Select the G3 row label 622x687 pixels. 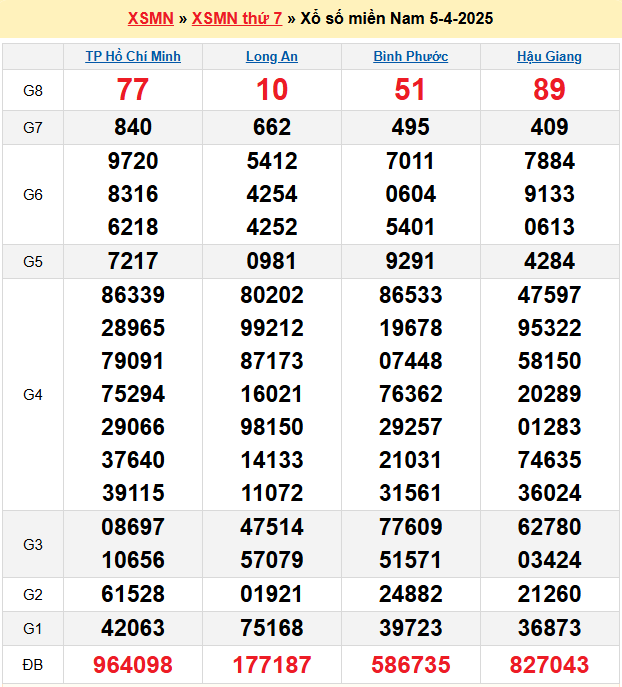pos(33,544)
